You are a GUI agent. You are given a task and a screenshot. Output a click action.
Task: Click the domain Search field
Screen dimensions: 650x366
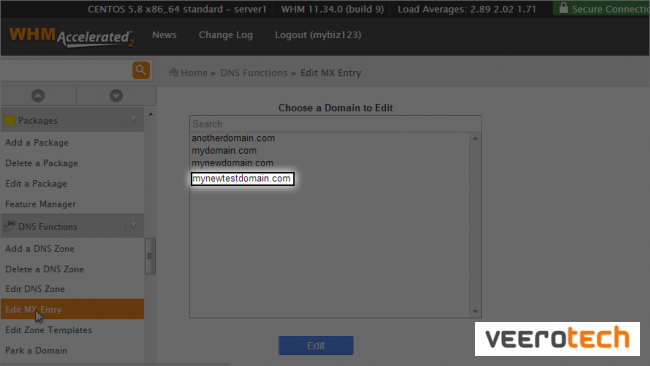[335, 124]
